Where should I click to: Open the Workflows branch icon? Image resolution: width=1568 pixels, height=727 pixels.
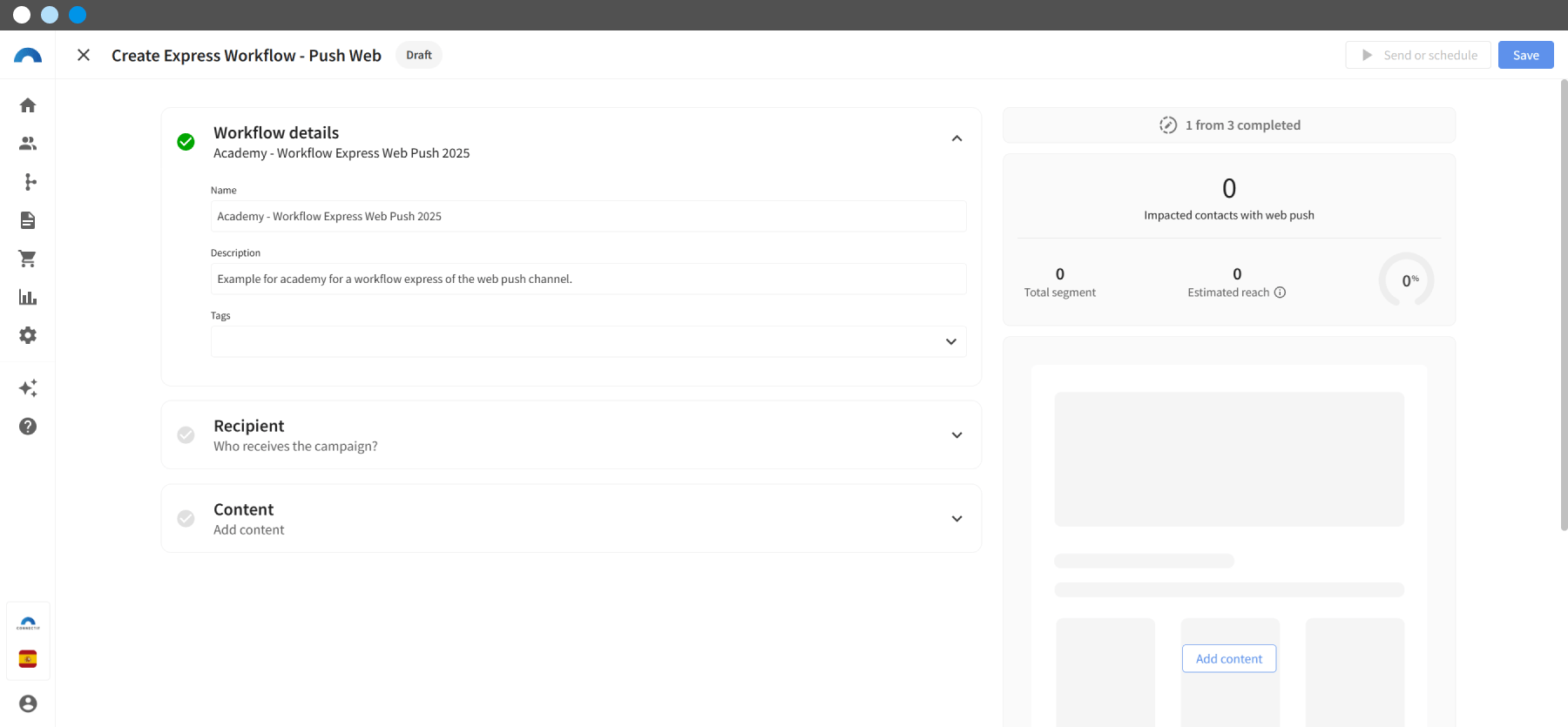[30, 182]
